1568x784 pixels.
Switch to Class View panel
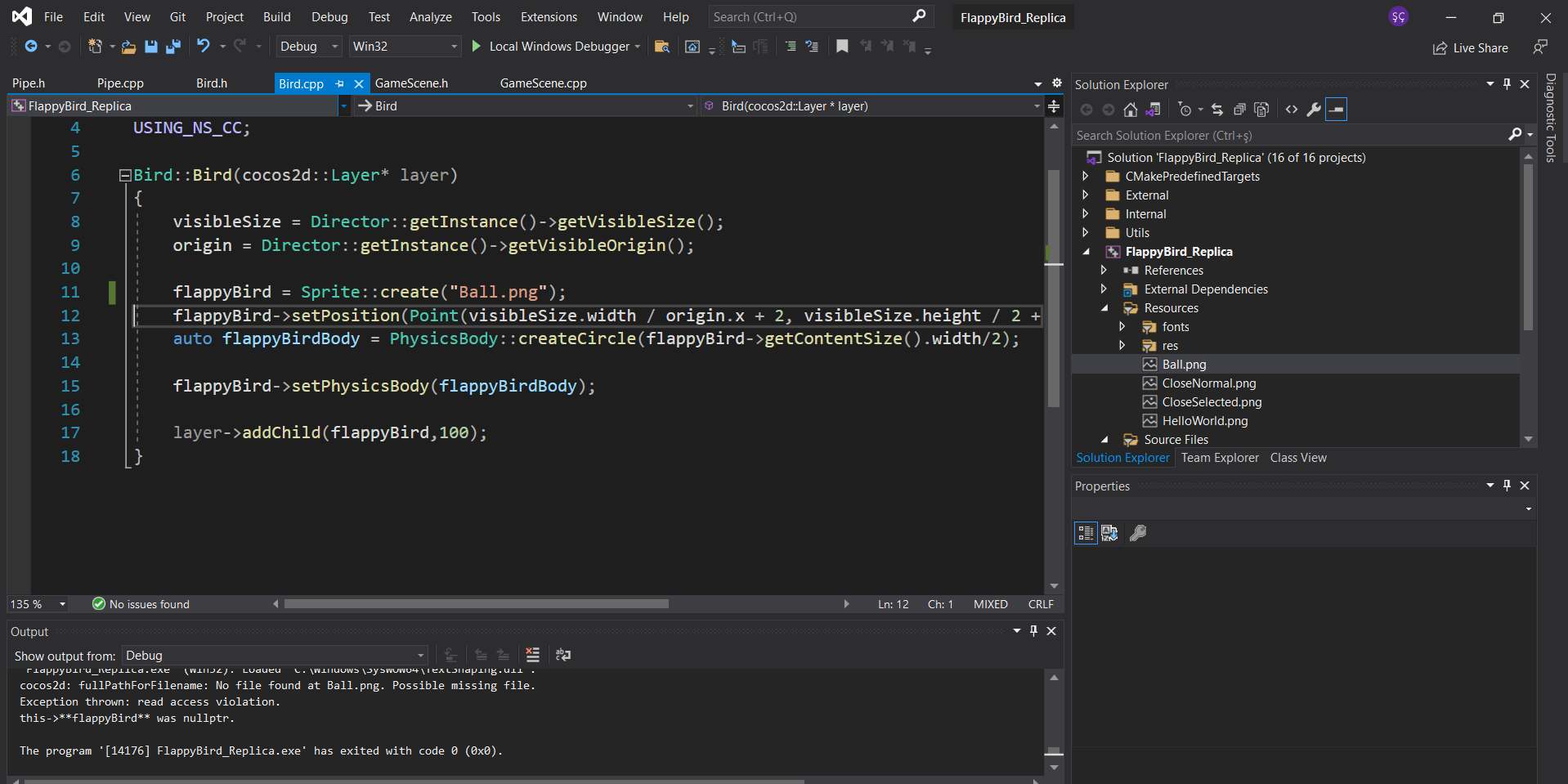click(x=1298, y=458)
